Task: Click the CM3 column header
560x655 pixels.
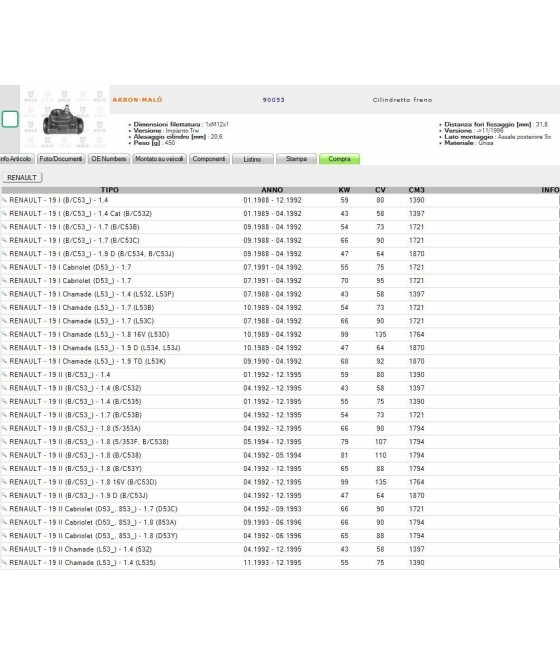Action: click(416, 190)
